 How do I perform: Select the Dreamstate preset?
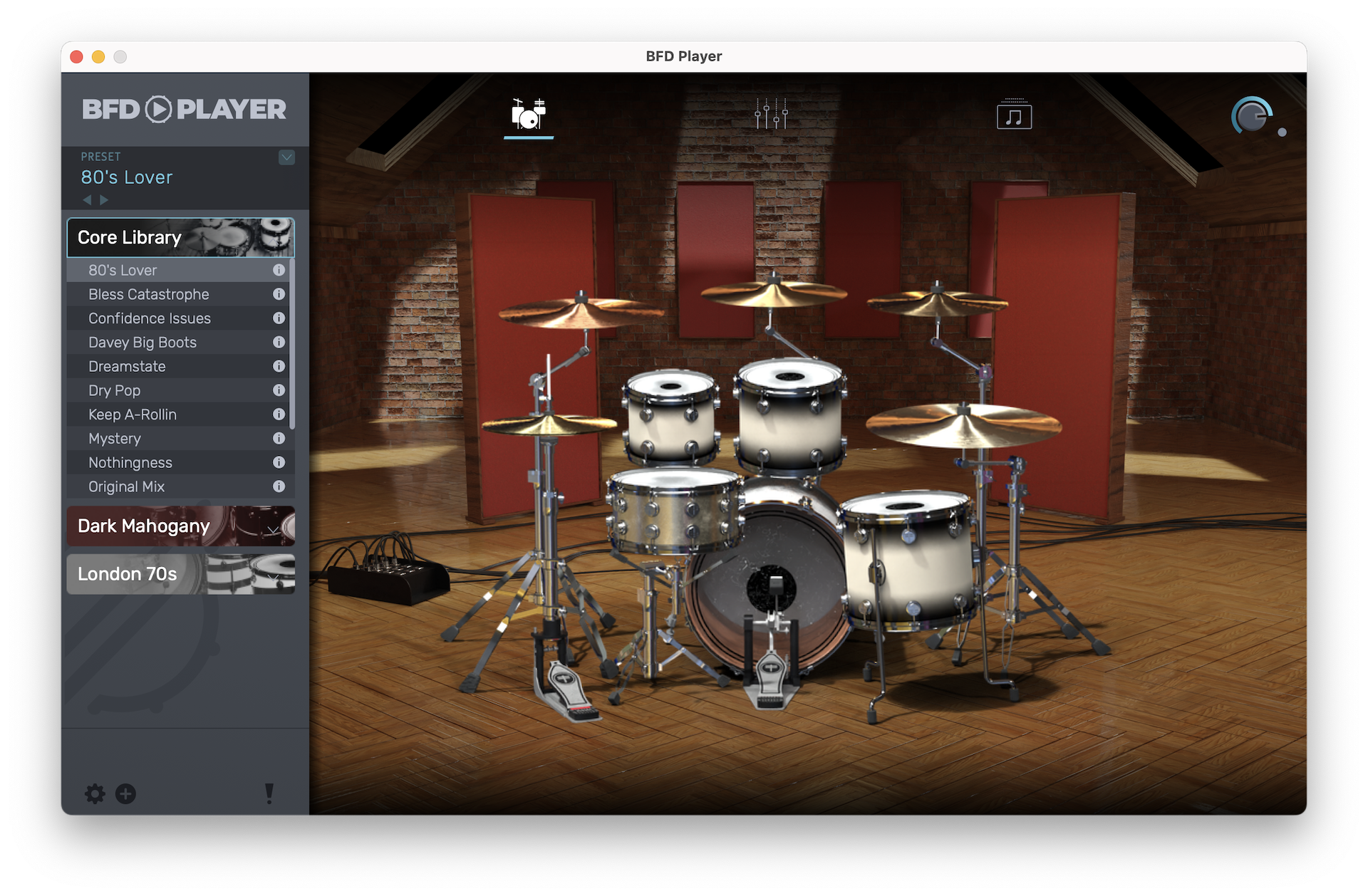(127, 367)
